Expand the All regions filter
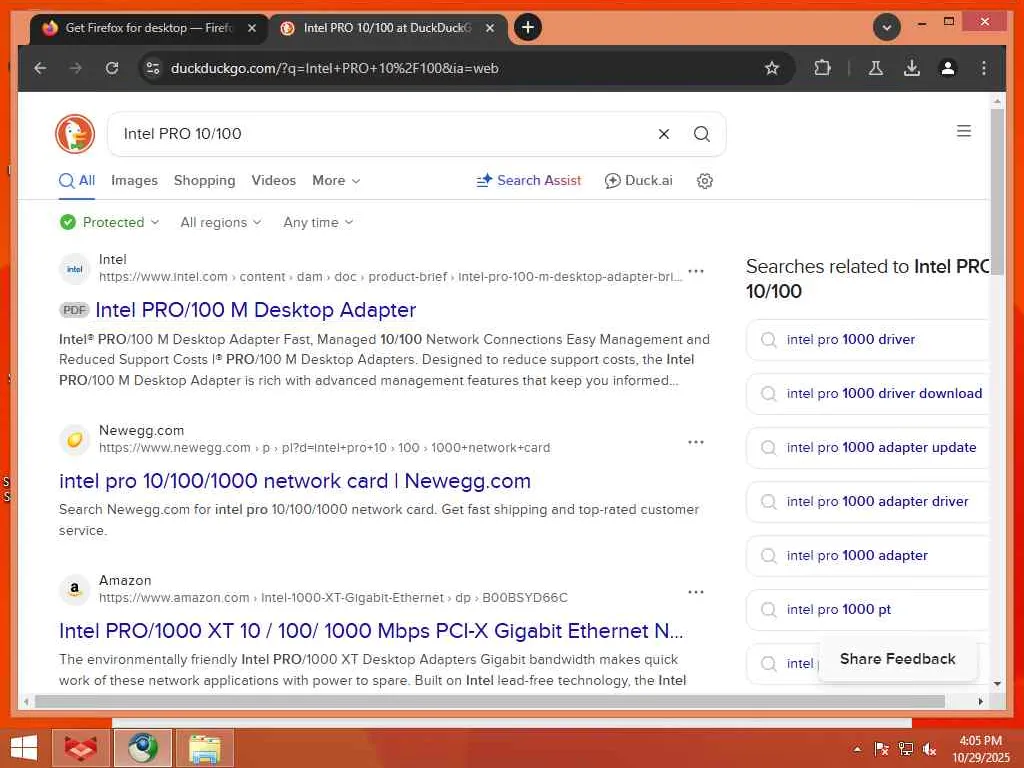The width and height of the screenshot is (1024, 768). click(x=221, y=223)
